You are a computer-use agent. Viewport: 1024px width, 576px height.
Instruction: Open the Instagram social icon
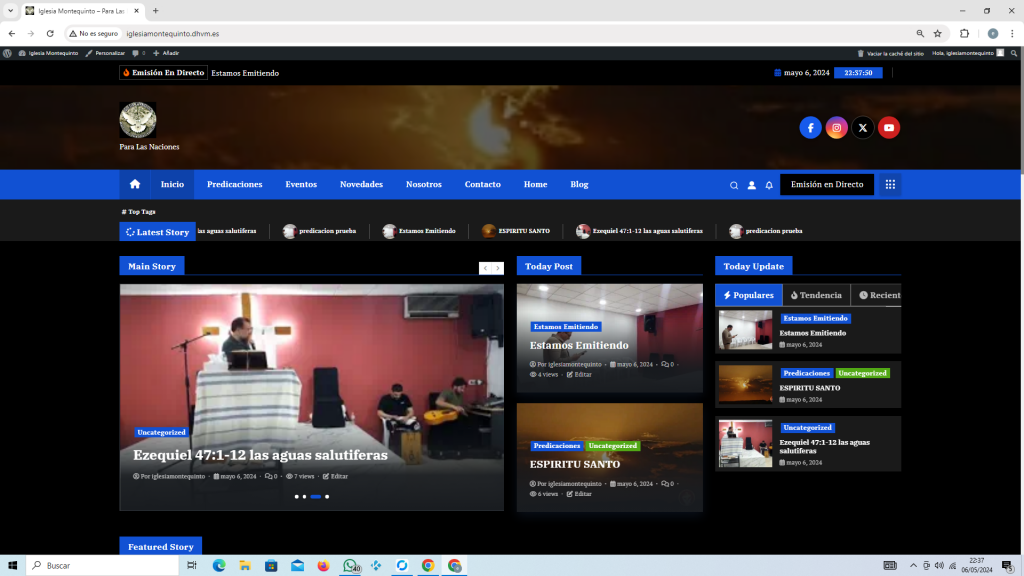pyautogui.click(x=837, y=128)
